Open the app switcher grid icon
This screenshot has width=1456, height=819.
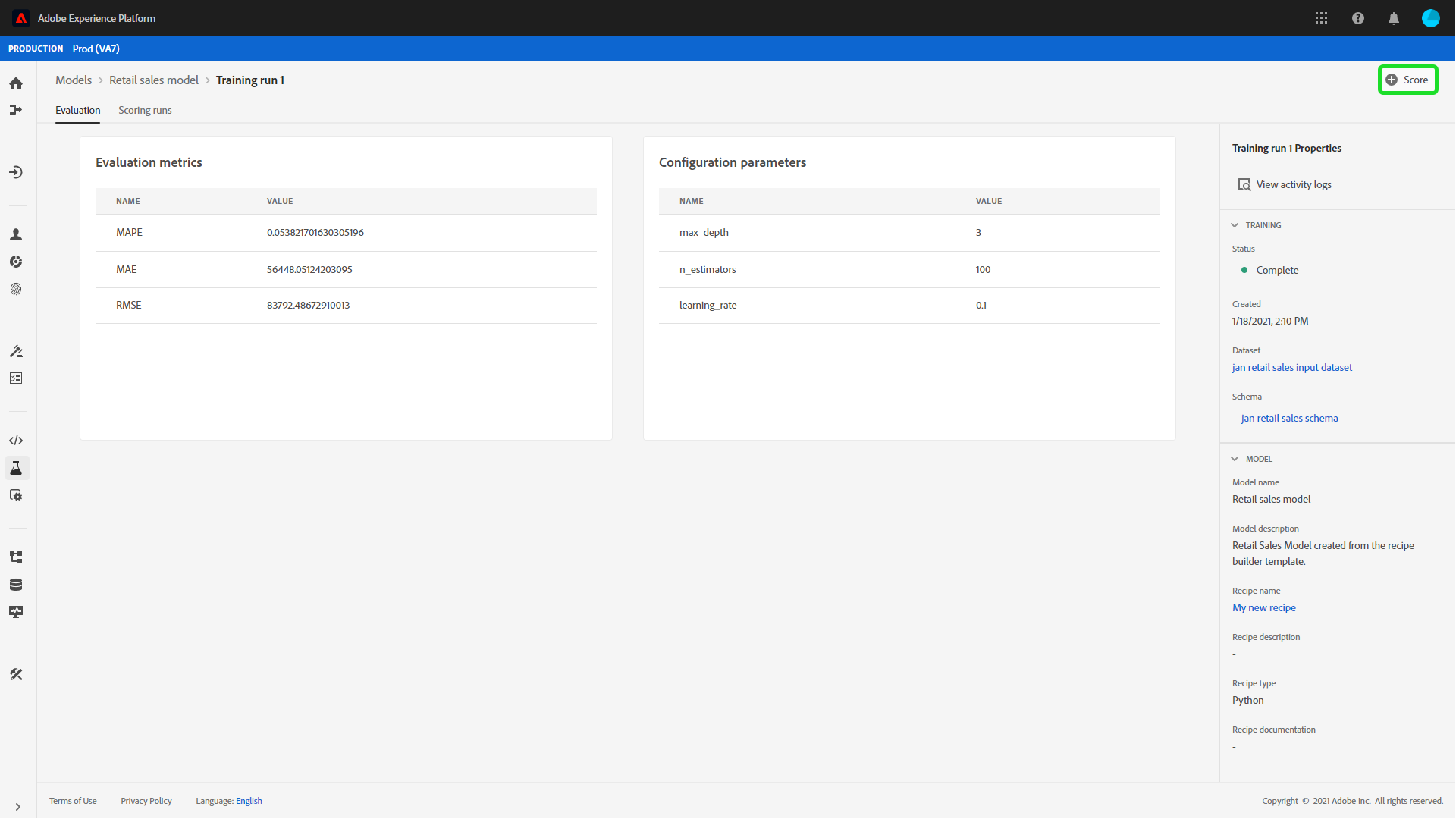pos(1321,18)
